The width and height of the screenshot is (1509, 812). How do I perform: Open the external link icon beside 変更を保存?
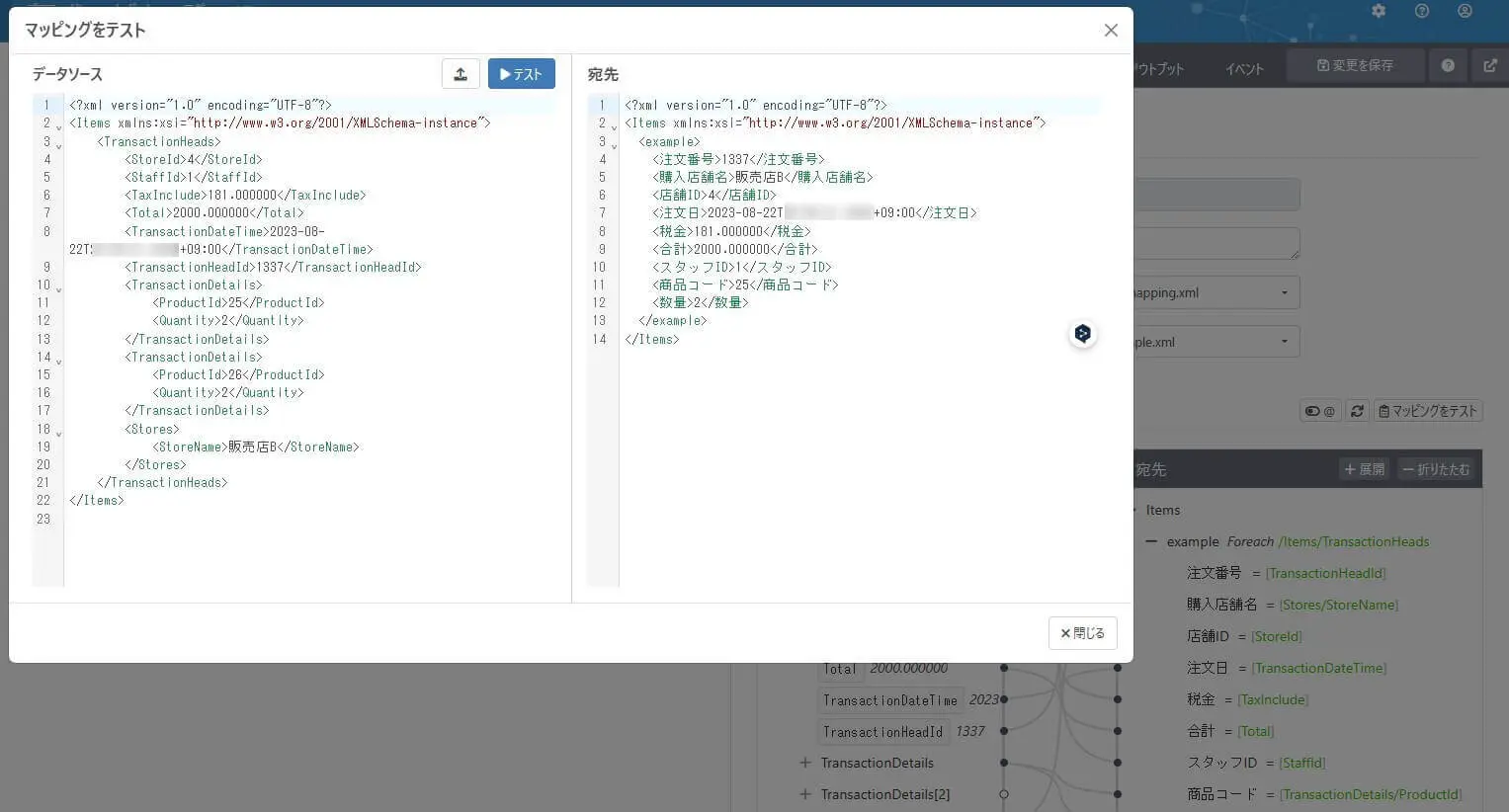coord(1490,64)
